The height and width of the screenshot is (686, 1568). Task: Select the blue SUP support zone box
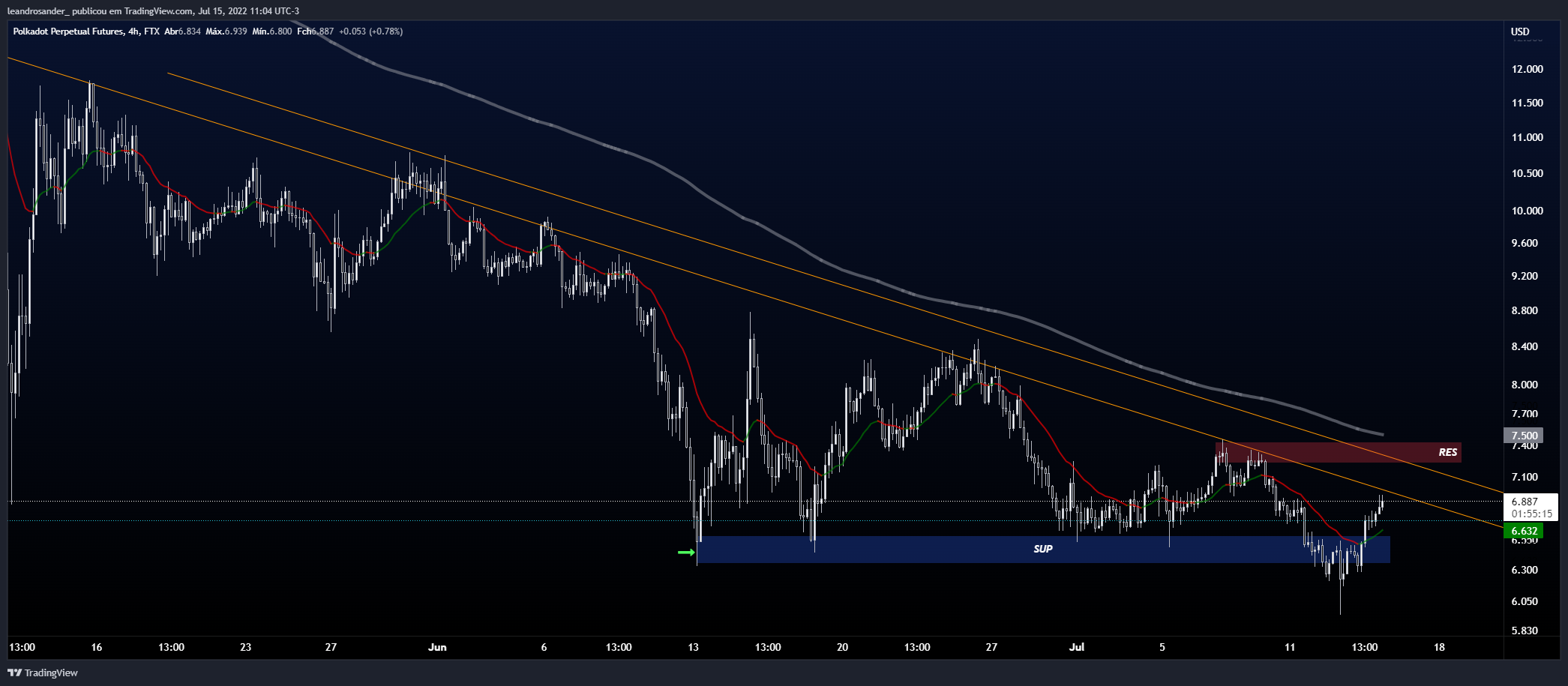coord(1043,549)
